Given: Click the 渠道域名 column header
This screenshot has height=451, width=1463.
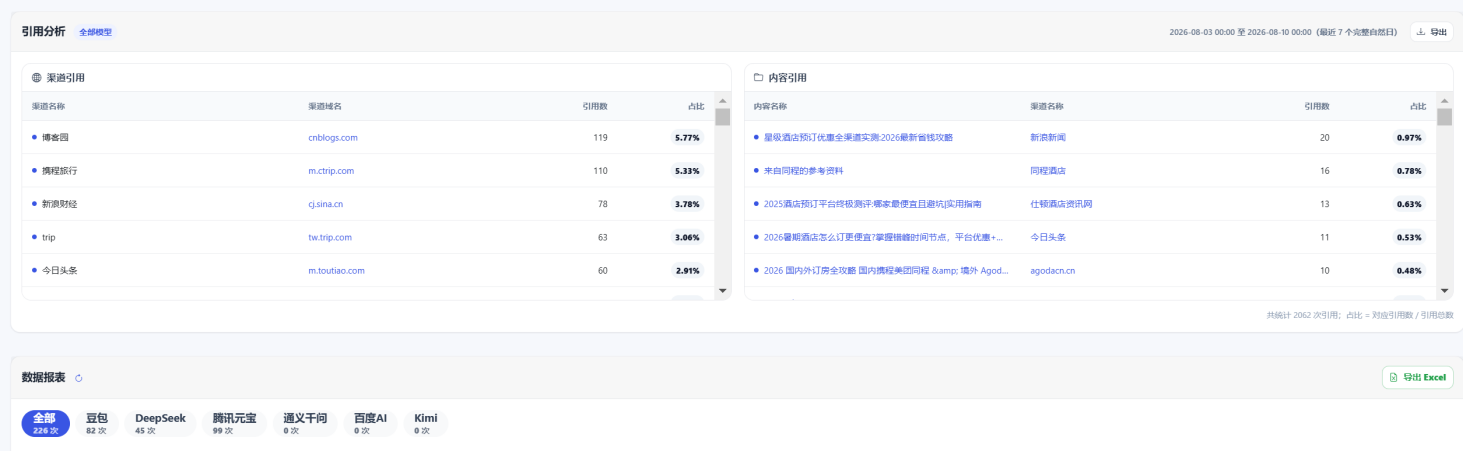Looking at the screenshot, I should coord(325,106).
